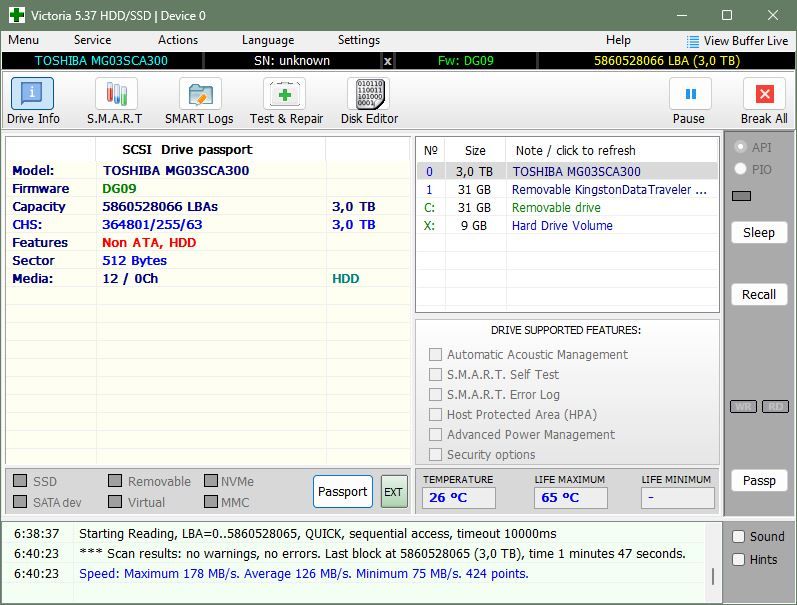Click the Scan results log line
This screenshot has width=797, height=605.
[x=382, y=553]
